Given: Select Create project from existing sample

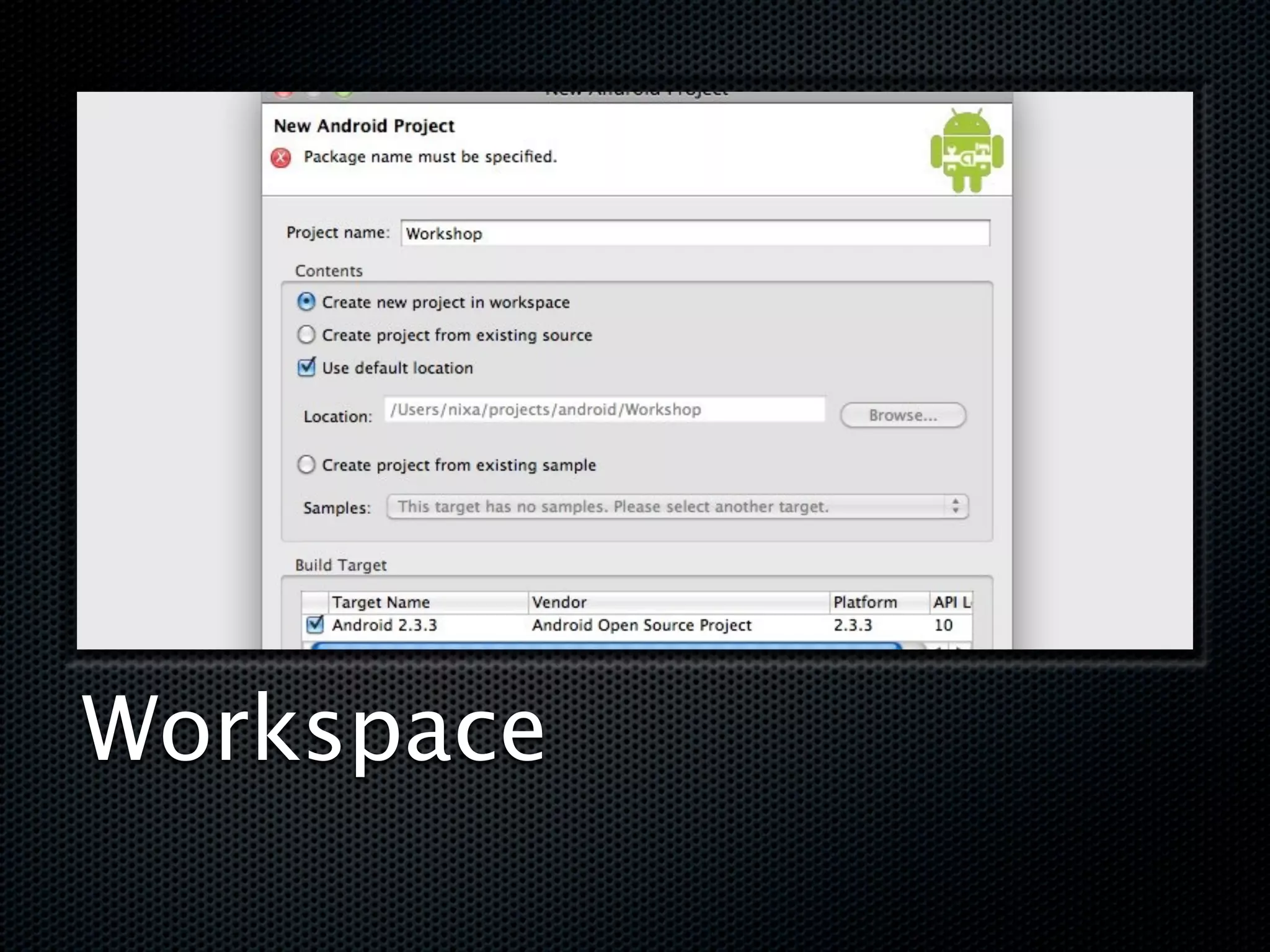Looking at the screenshot, I should point(306,465).
